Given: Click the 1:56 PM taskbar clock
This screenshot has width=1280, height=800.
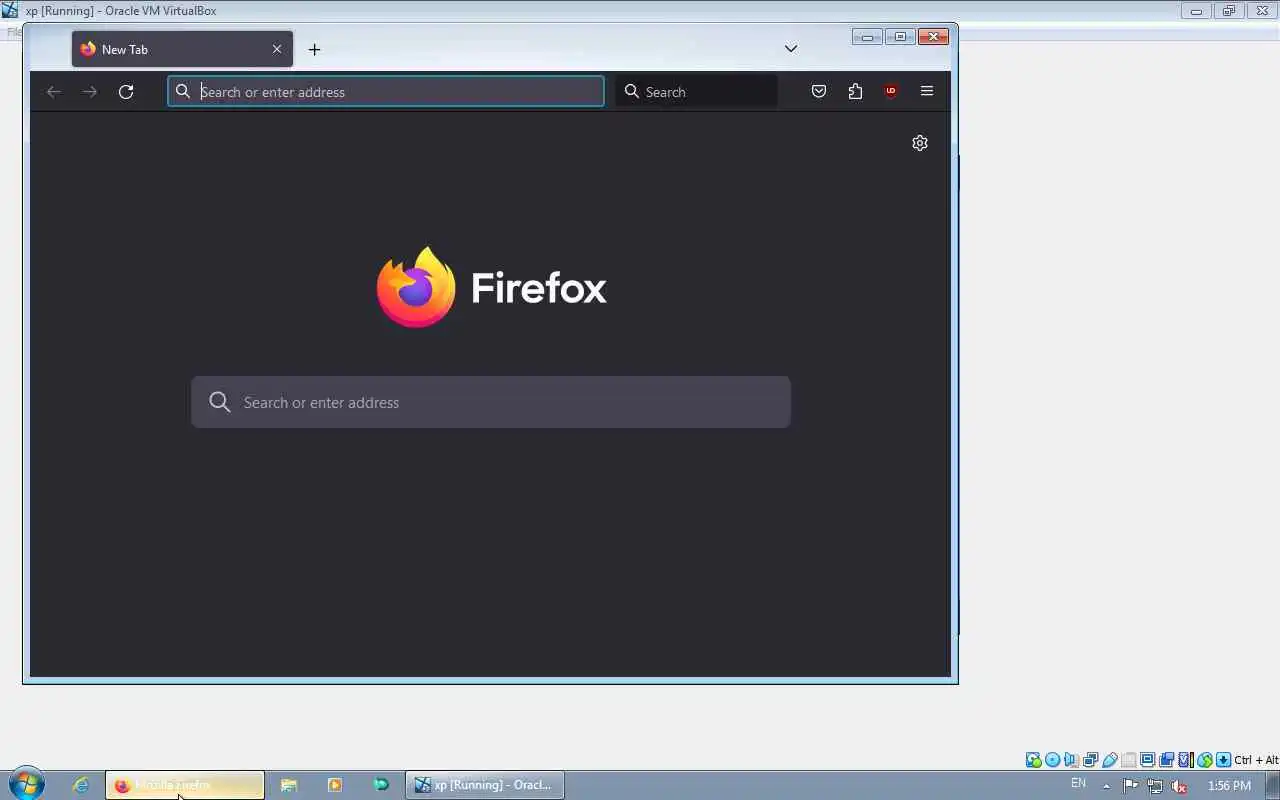Looking at the screenshot, I should click(1229, 786).
